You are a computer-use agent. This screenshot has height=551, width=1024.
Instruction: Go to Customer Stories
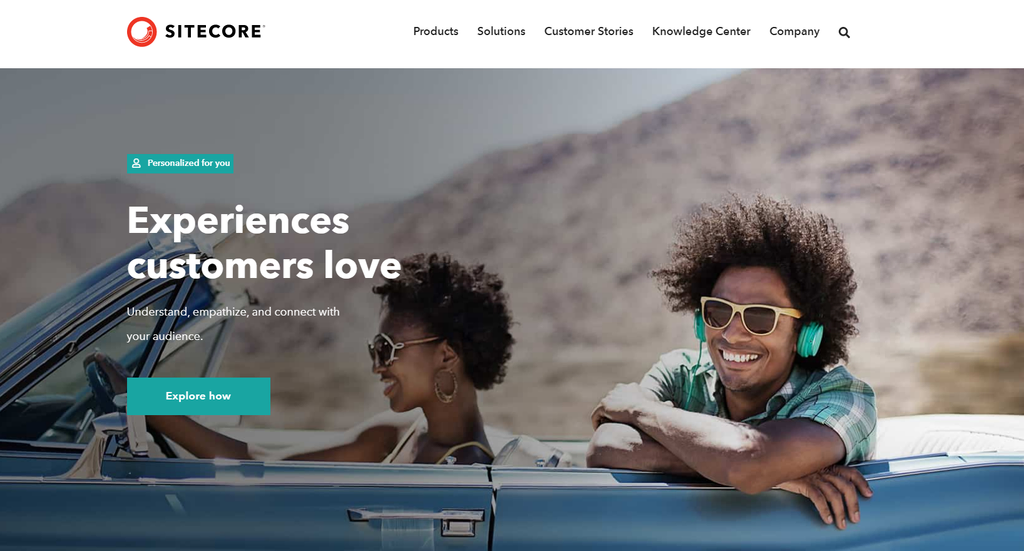point(588,31)
